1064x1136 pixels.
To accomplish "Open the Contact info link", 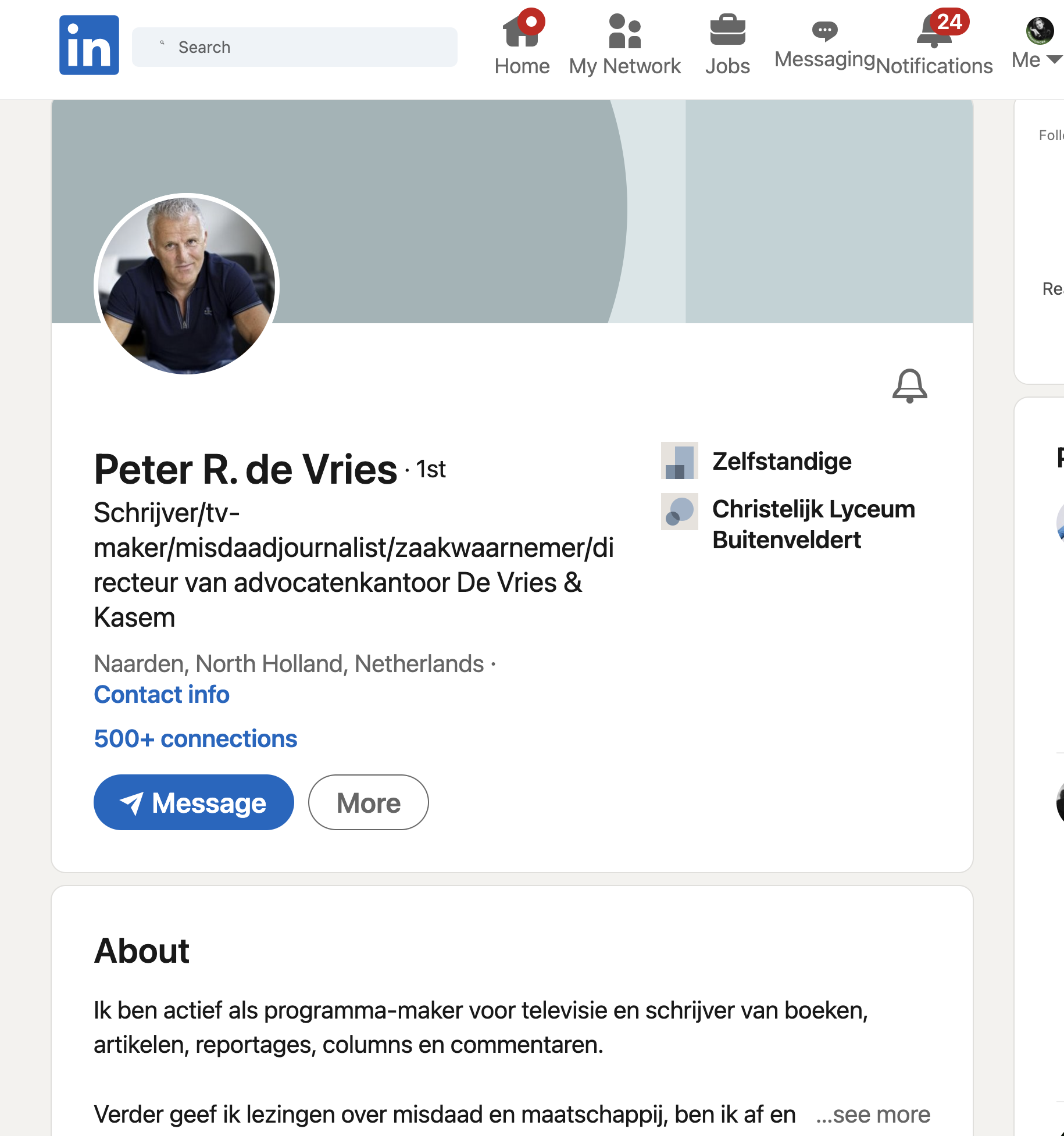I will coord(162,694).
